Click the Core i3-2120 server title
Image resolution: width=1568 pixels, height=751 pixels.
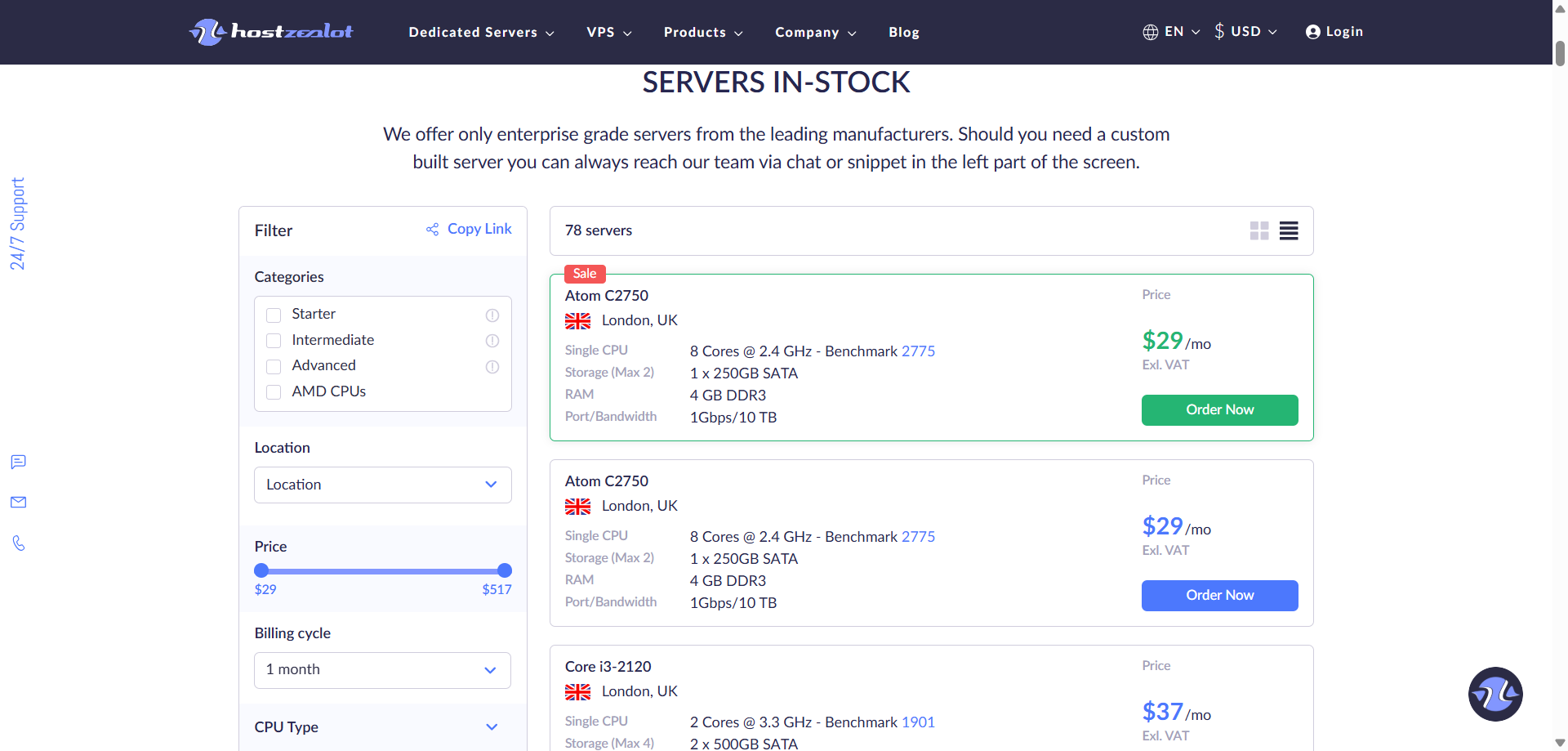(x=608, y=667)
